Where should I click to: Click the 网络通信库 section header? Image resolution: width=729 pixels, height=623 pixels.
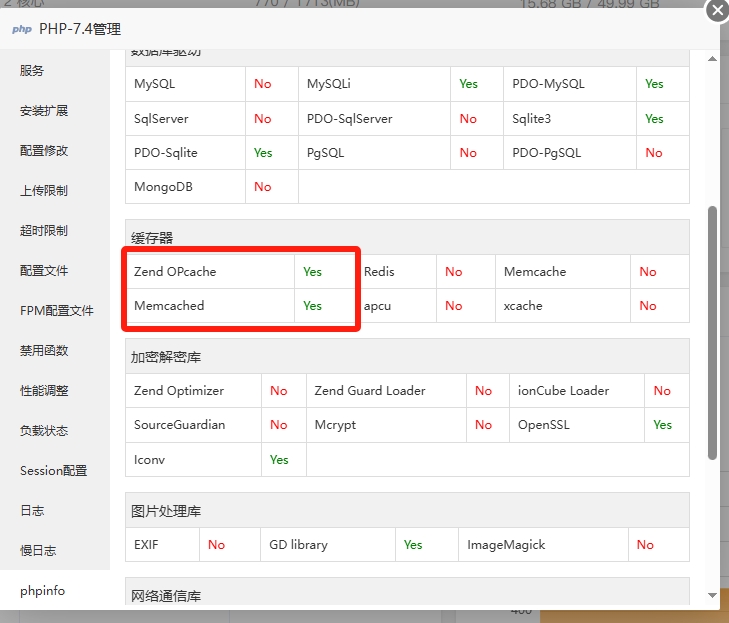407,592
